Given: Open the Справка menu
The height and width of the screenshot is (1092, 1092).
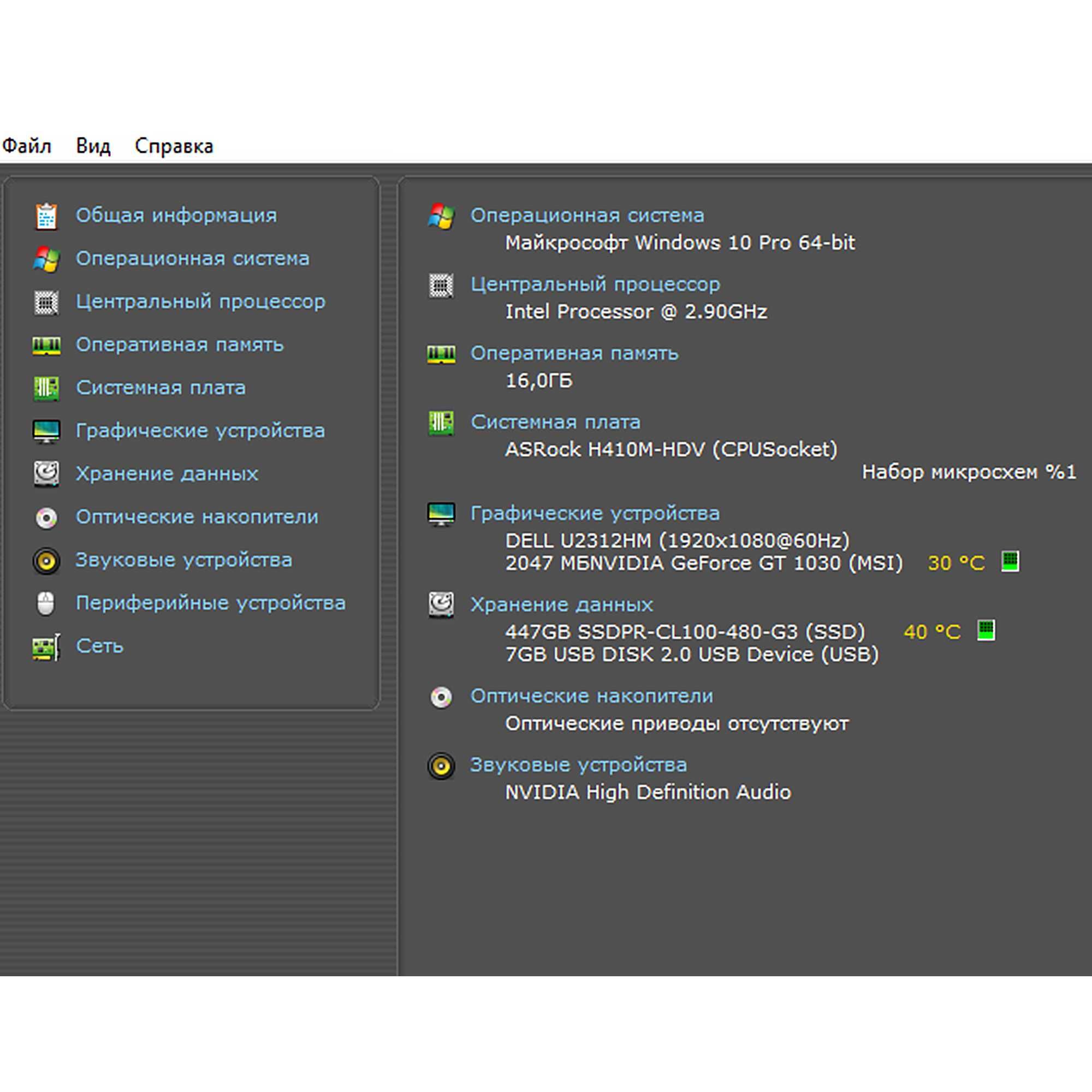Looking at the screenshot, I should click(x=174, y=146).
